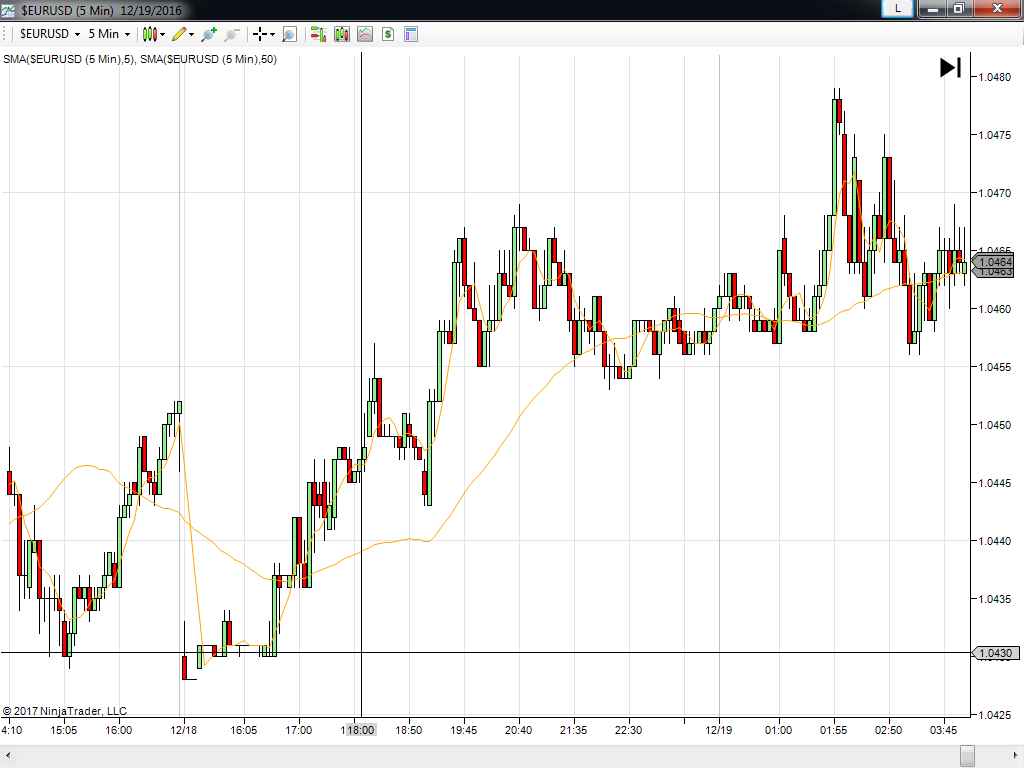This screenshot has width=1024, height=768.
Task: Click the L link button in title bar
Action: 897,8
